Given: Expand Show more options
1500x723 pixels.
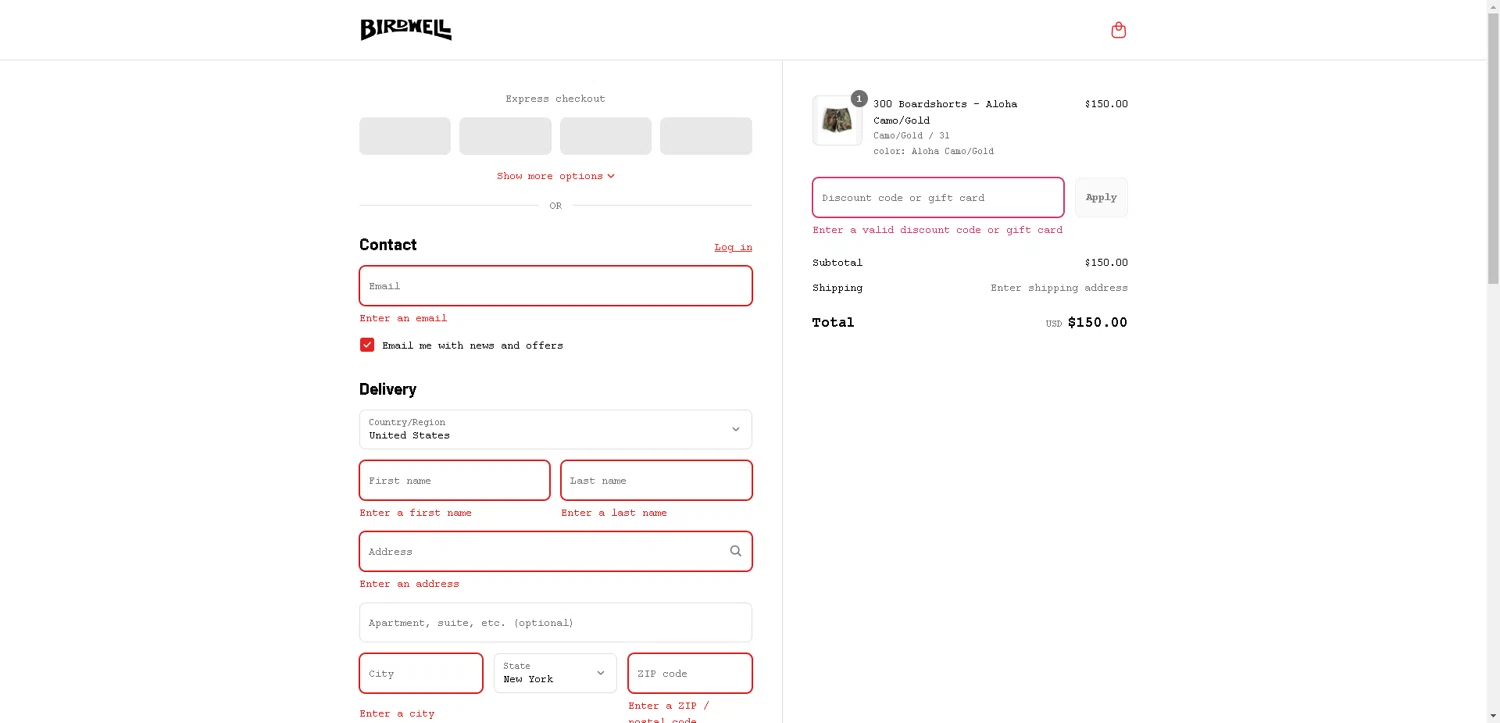Looking at the screenshot, I should pos(555,176).
